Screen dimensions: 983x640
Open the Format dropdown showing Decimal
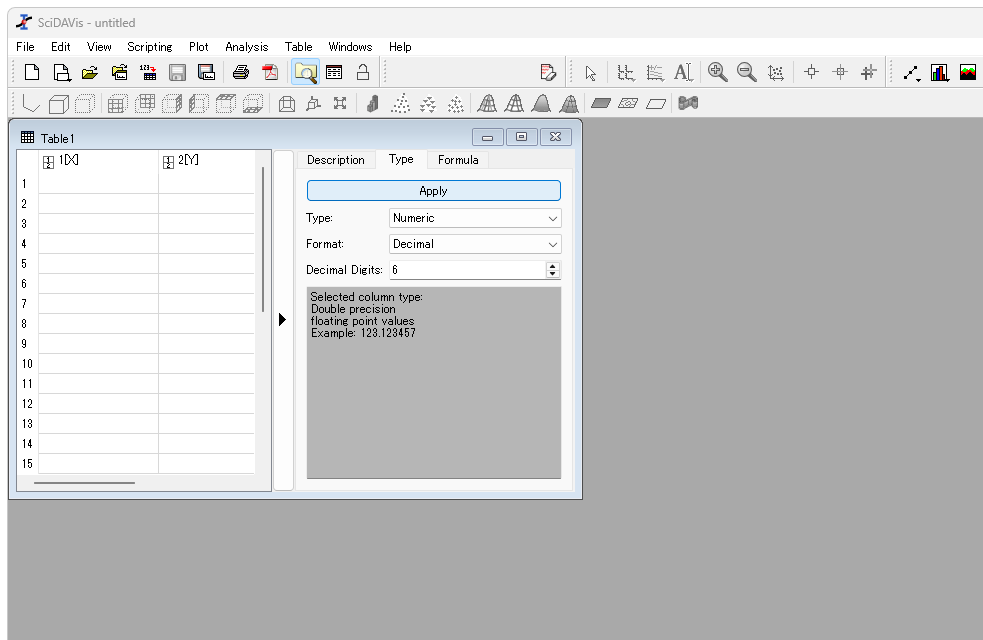coord(475,244)
